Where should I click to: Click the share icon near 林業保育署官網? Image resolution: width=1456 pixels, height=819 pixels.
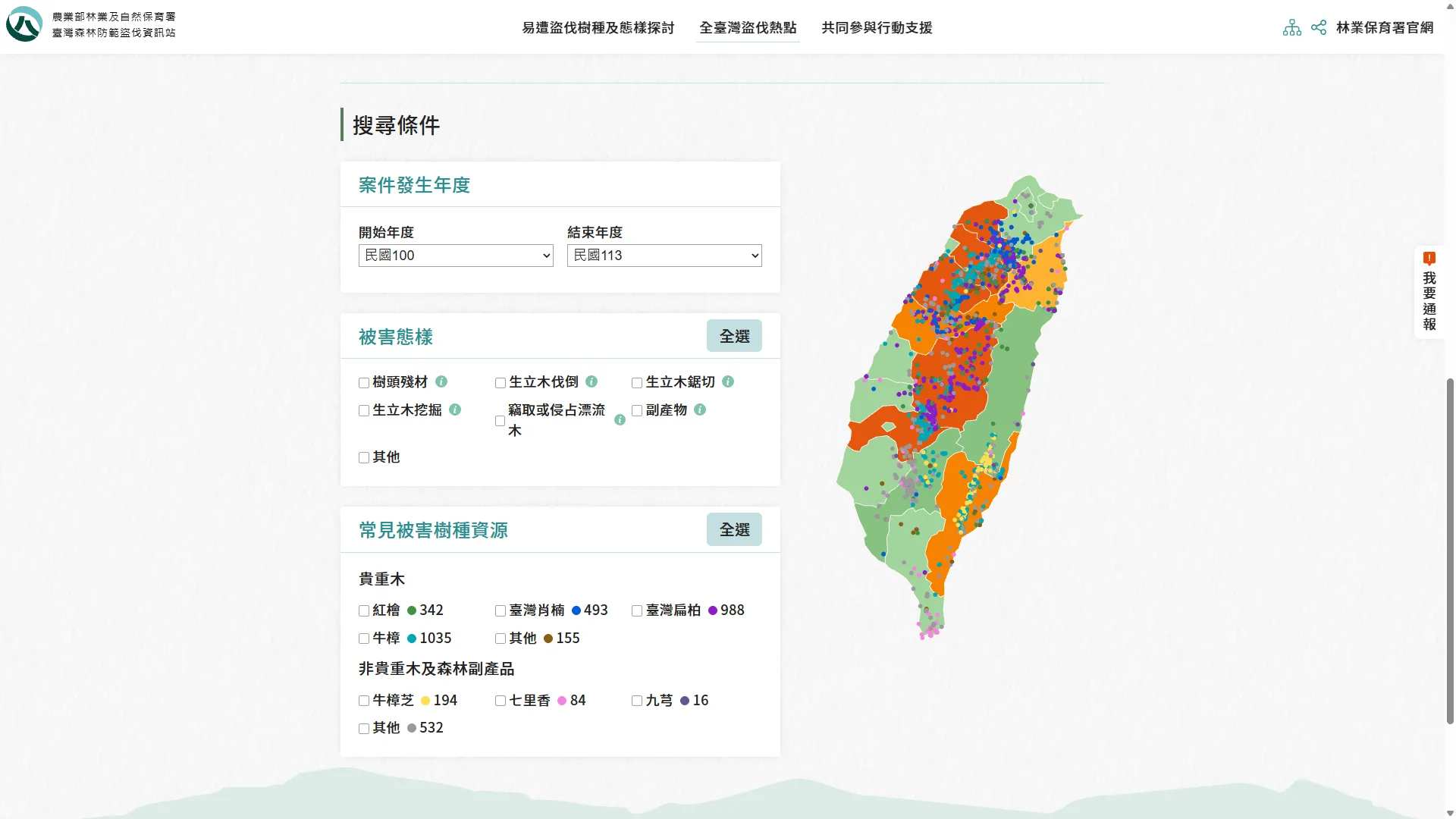[1319, 27]
